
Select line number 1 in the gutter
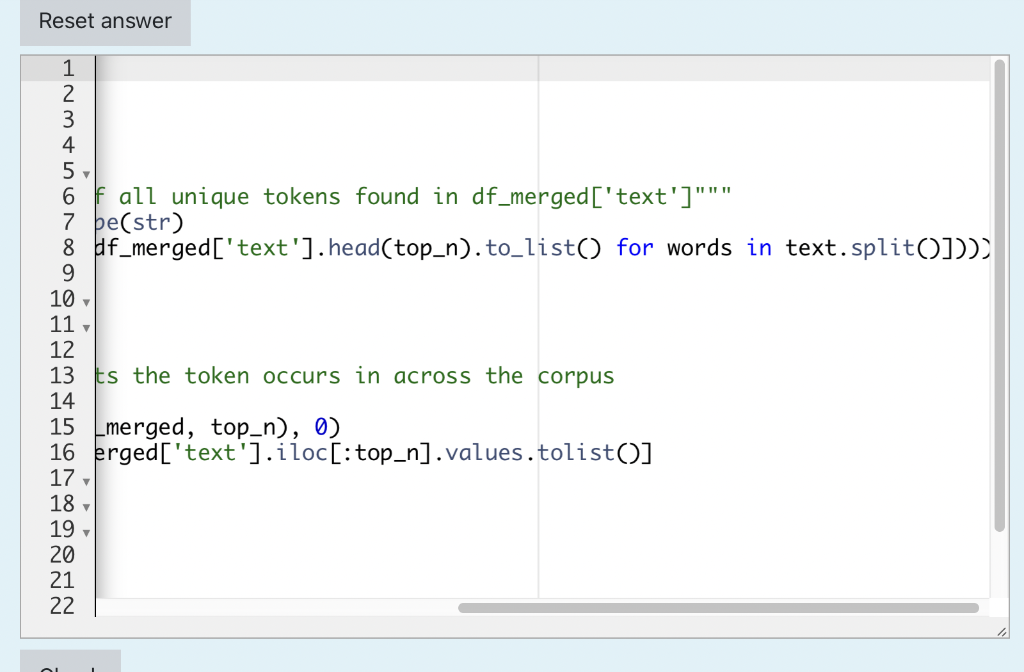pyautogui.click(x=69, y=69)
